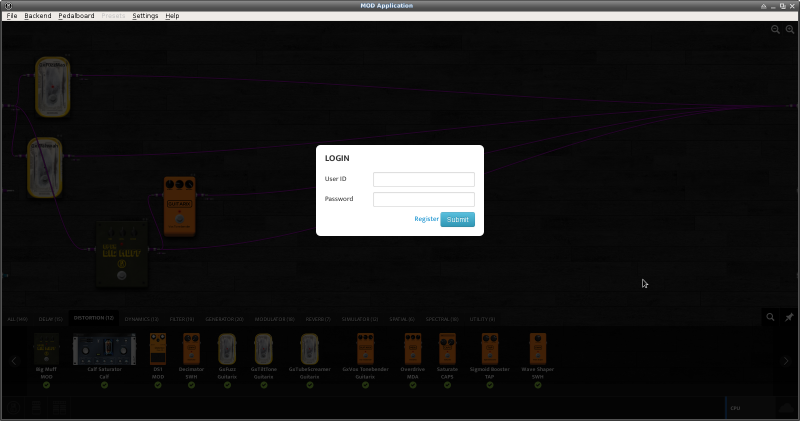800x421 pixels.
Task: Switch to the SIMULATOR (12) plugin tab
Action: click(x=360, y=319)
